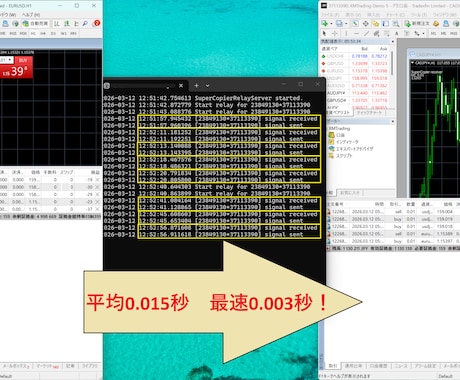Open チャート menu in XMTrading window
This screenshot has height=380, width=460.
(x=396, y=15)
